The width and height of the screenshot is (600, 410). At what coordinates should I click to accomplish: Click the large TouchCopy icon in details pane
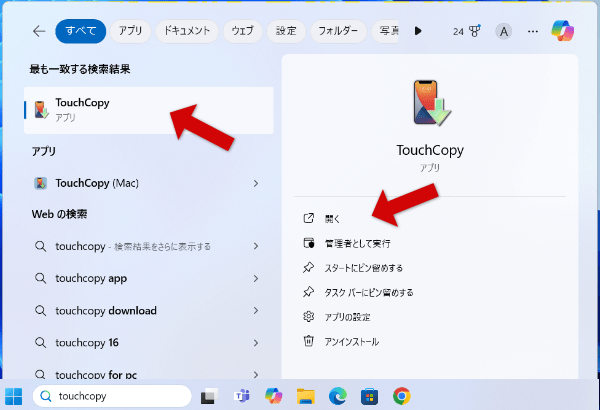[x=432, y=103]
